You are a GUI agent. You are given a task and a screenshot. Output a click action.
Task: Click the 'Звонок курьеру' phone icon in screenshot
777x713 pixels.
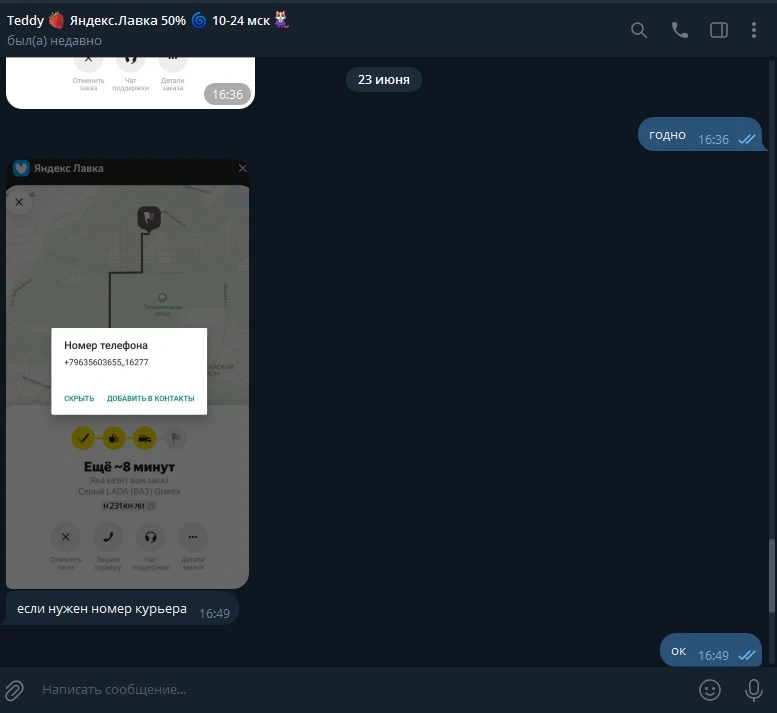(108, 537)
